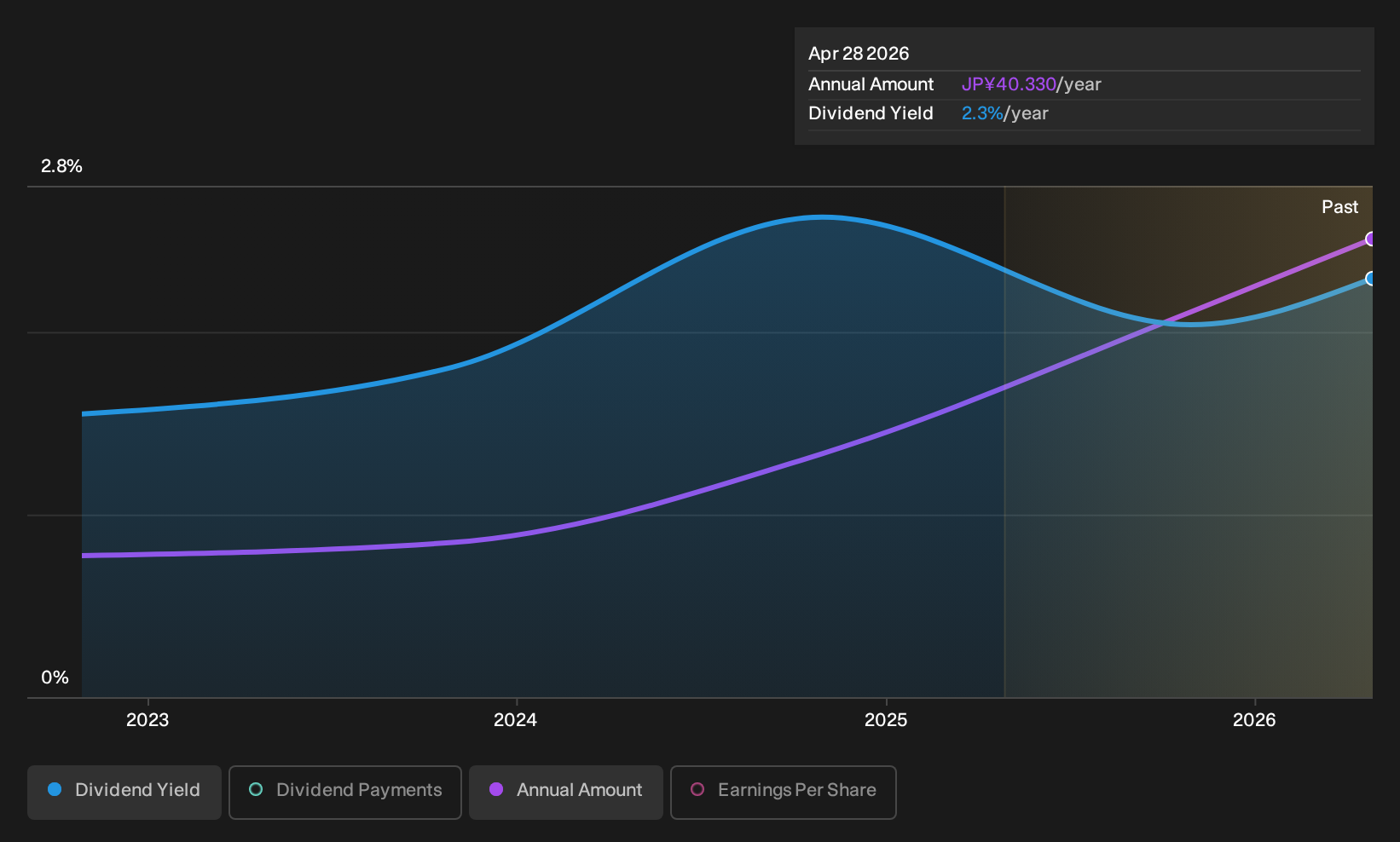Click the 2025 x-axis label
The image size is (1400, 842).
coord(886,720)
